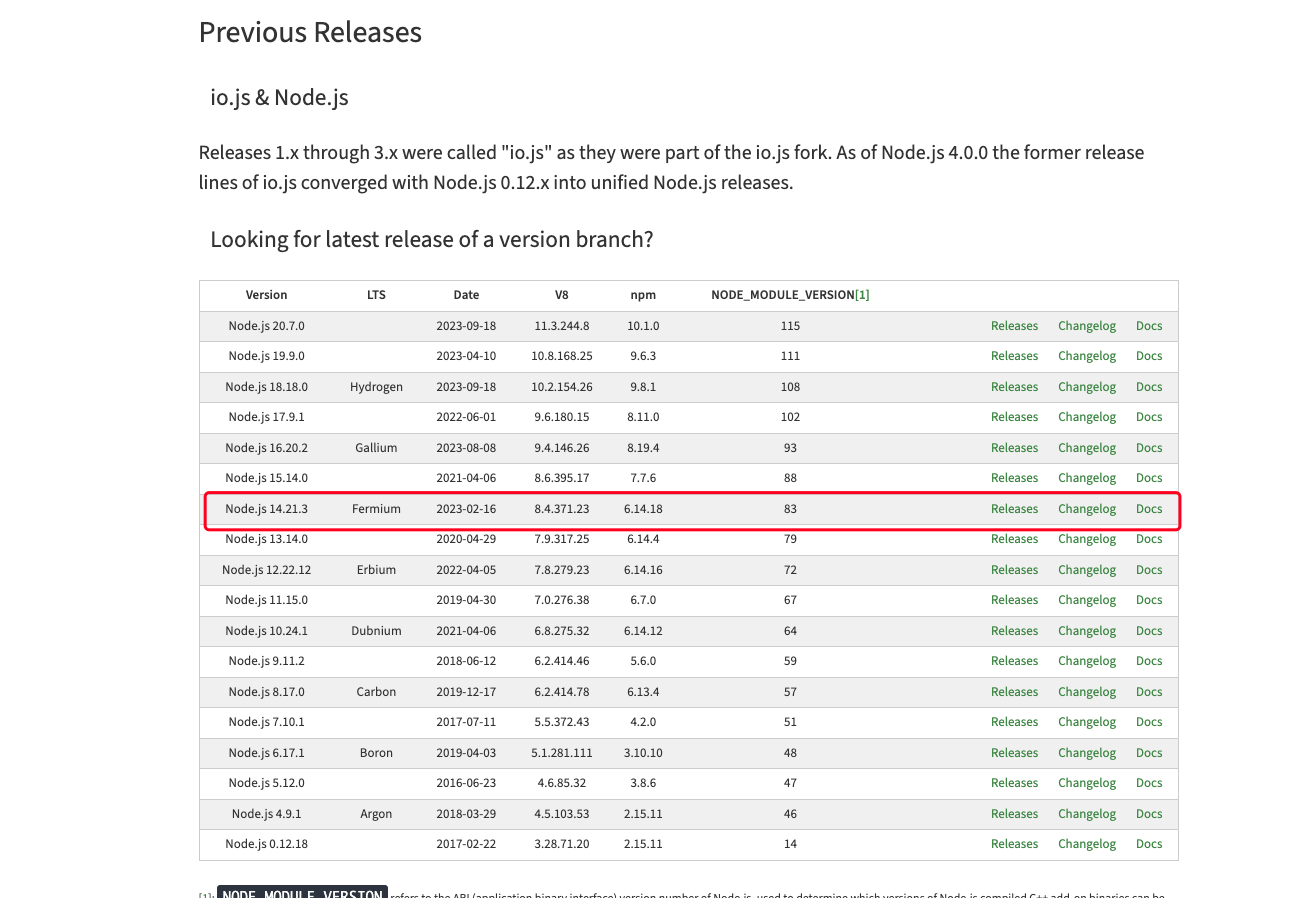
Task: Click the Erbium LTS codename cell
Action: tap(376, 570)
